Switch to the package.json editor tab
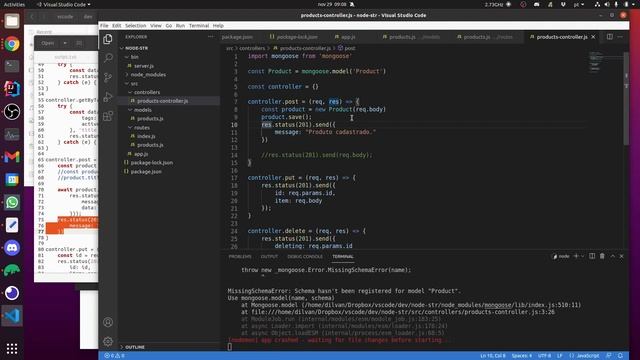 [237, 37]
